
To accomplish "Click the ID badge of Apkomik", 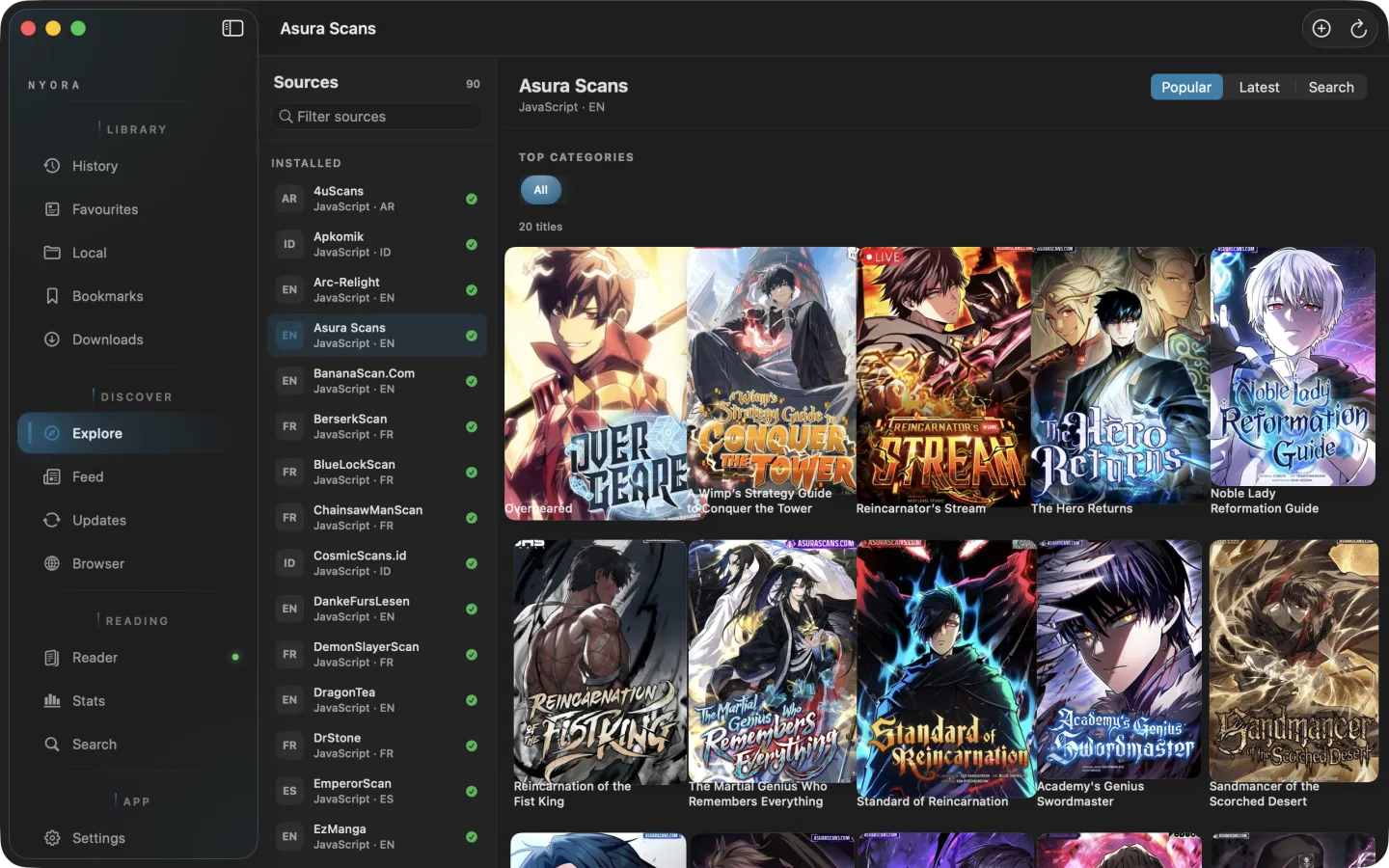I will [289, 244].
